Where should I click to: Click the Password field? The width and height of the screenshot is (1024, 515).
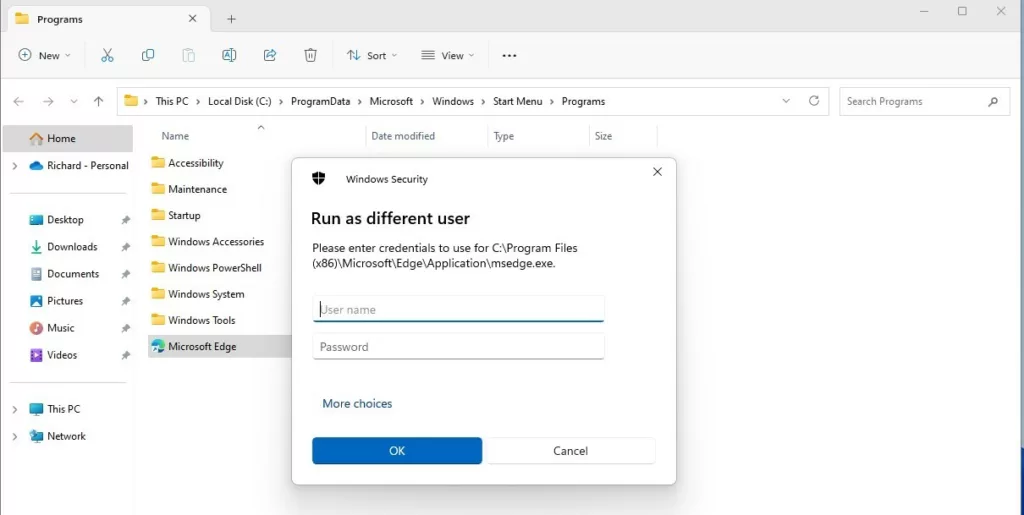[x=458, y=347]
